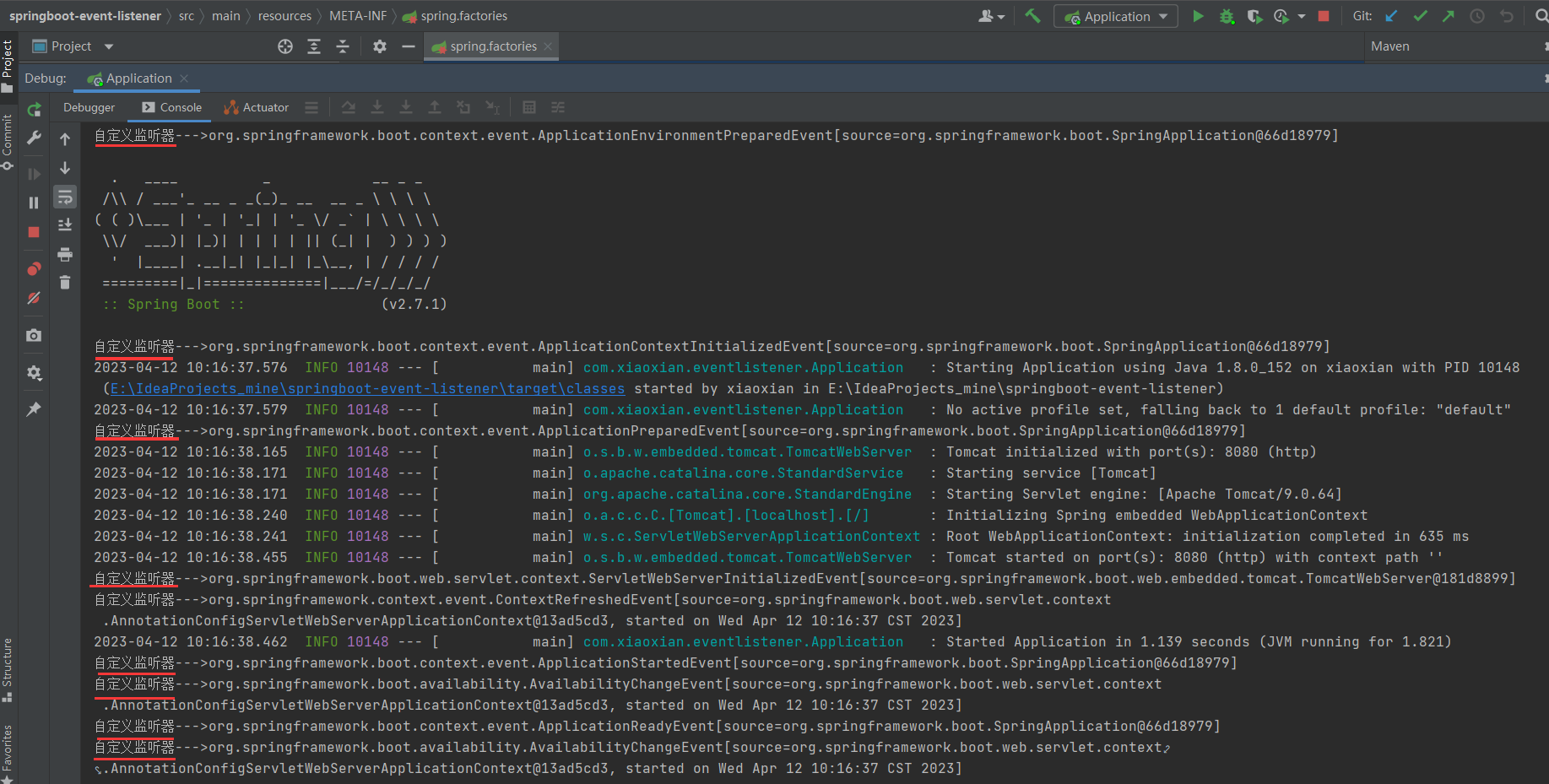
Task: Evaluate expression with the calculator icon
Action: tap(529, 107)
